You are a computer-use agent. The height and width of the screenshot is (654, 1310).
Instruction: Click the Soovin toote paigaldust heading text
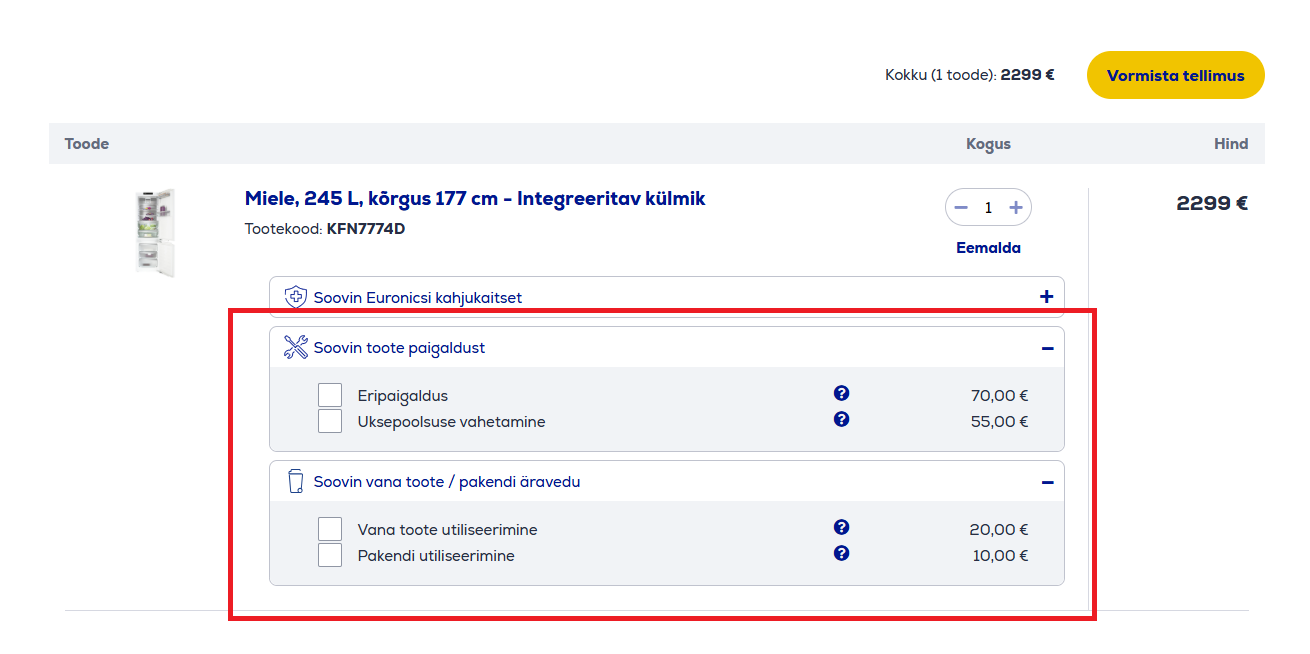tap(400, 348)
